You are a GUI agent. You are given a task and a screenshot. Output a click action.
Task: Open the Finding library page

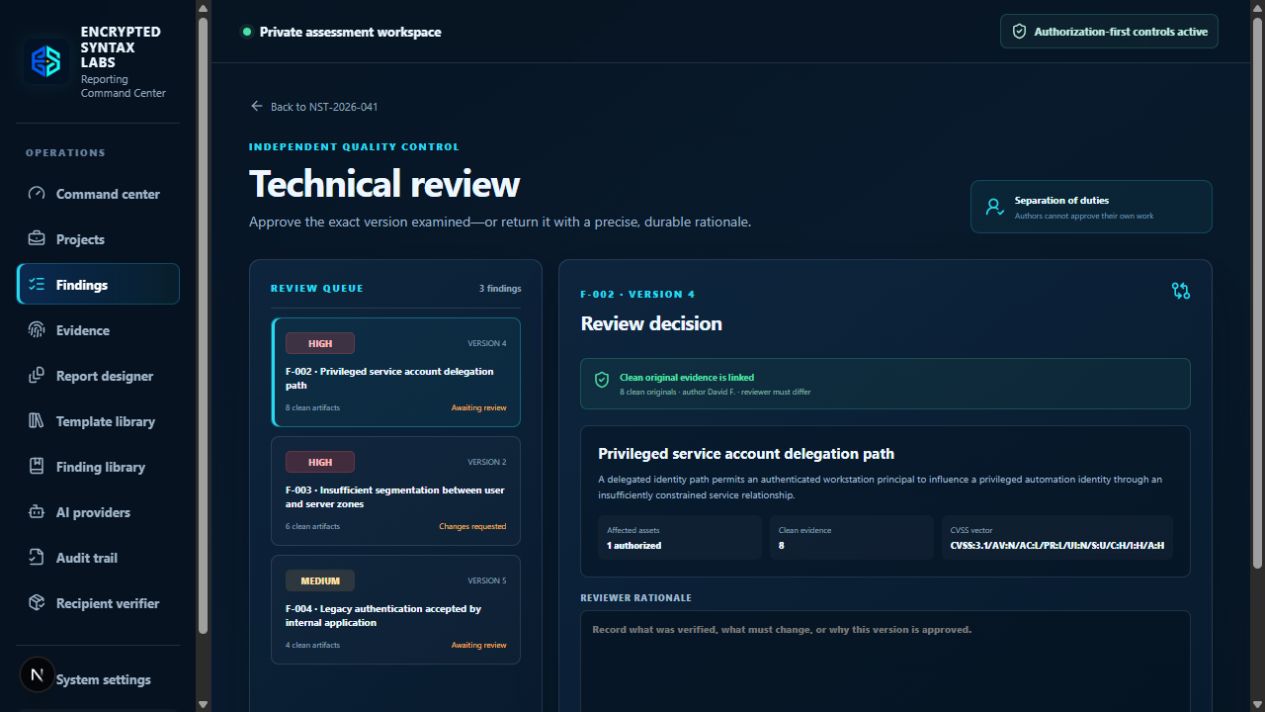pos(98,467)
